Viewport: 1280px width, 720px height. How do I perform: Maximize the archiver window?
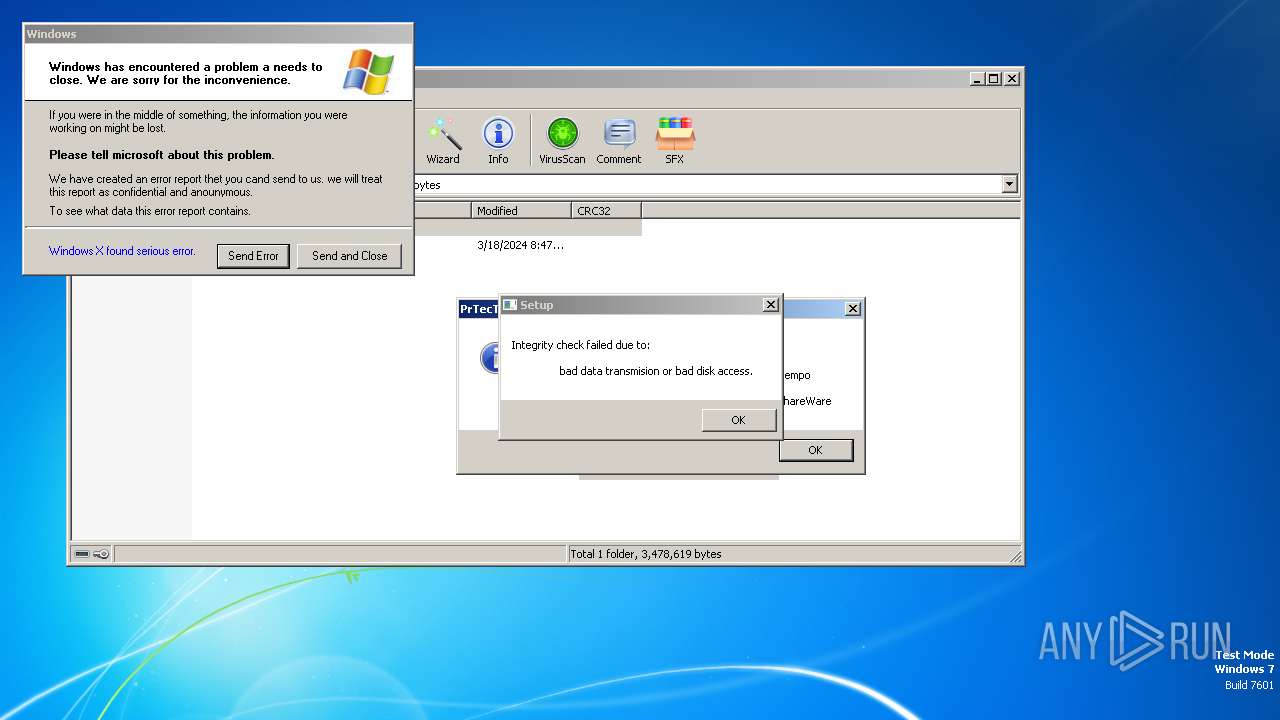click(x=993, y=78)
